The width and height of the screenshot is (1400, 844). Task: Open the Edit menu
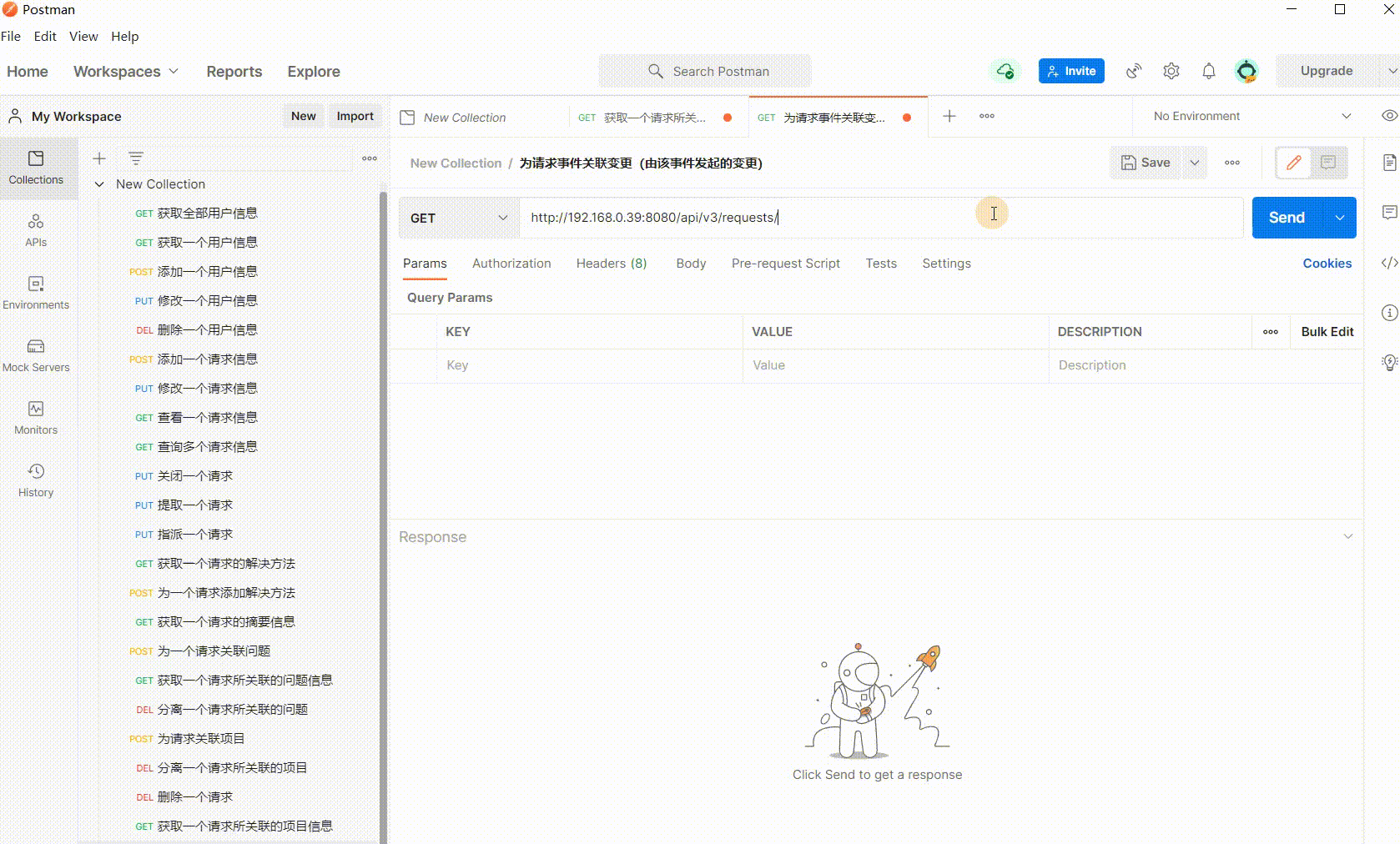point(45,37)
